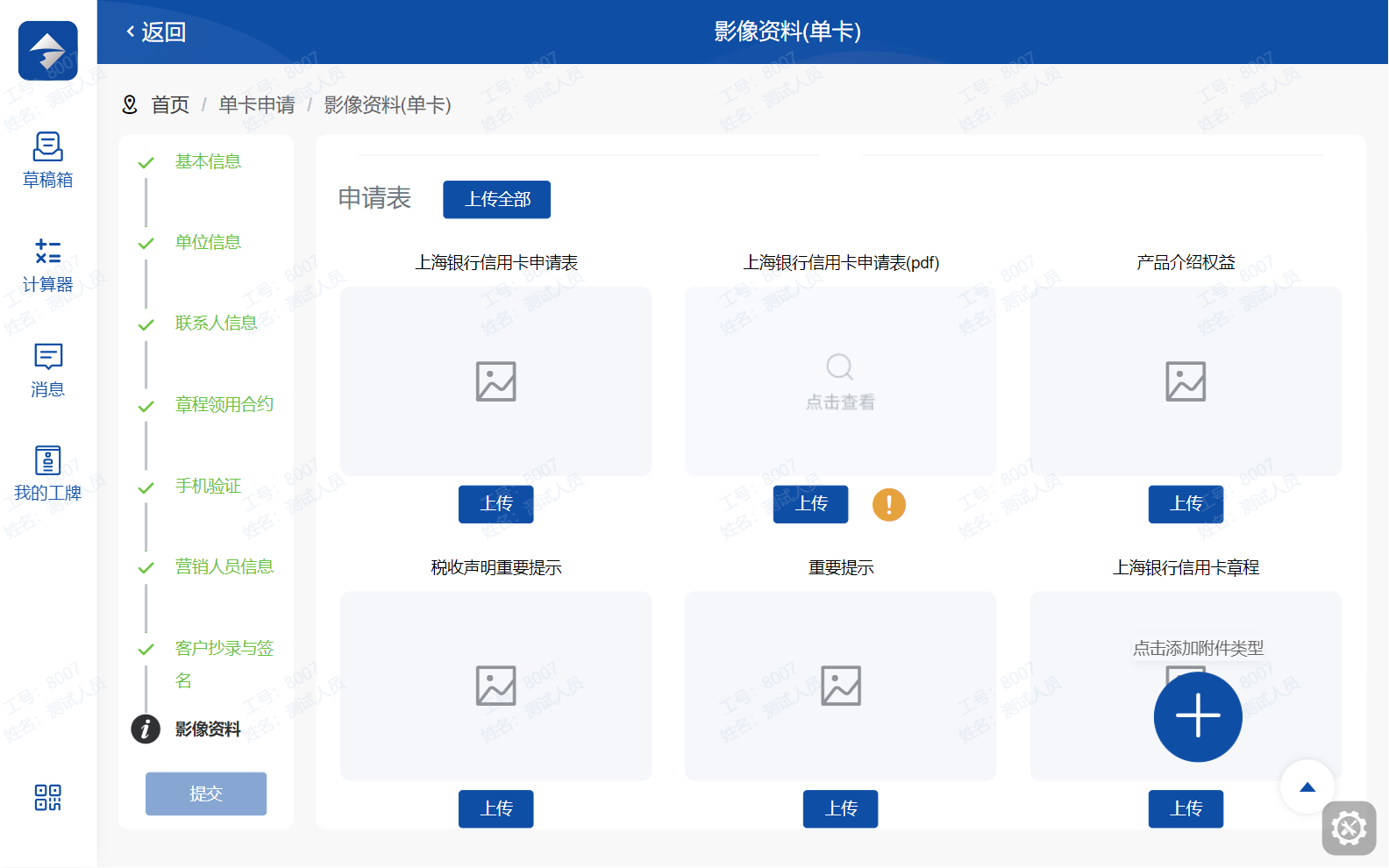
Task: Click the QR code icon in the sidebar
Action: (x=48, y=797)
